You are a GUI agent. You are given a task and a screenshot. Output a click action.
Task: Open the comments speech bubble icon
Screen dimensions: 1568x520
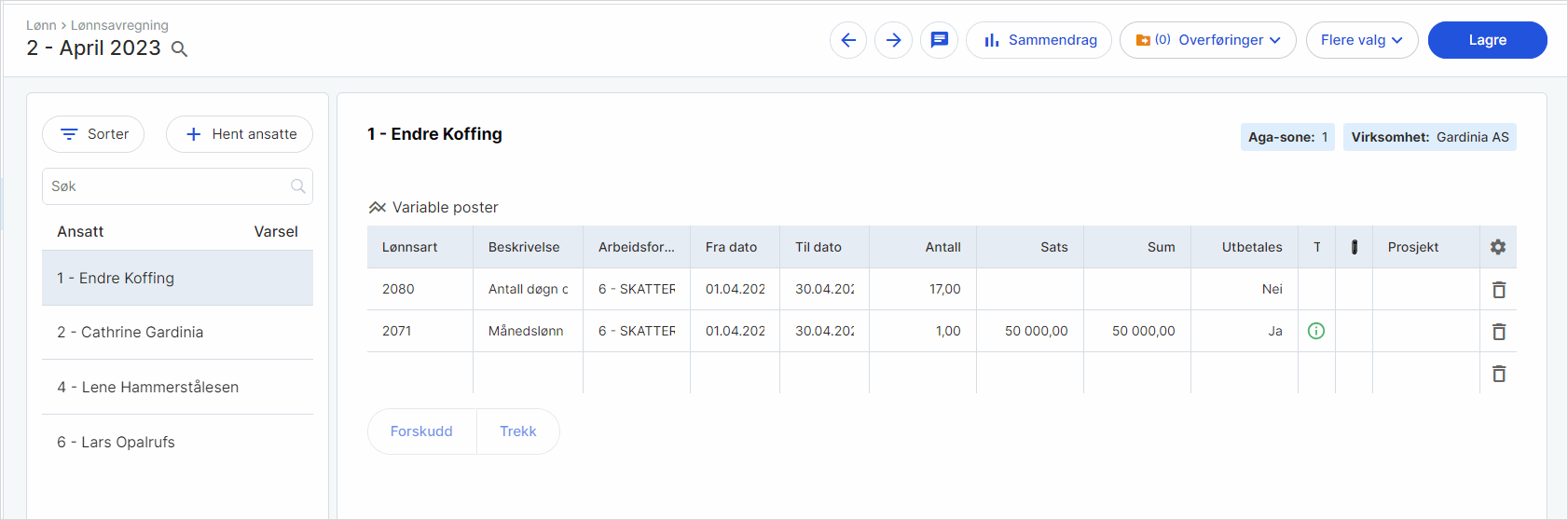click(939, 40)
